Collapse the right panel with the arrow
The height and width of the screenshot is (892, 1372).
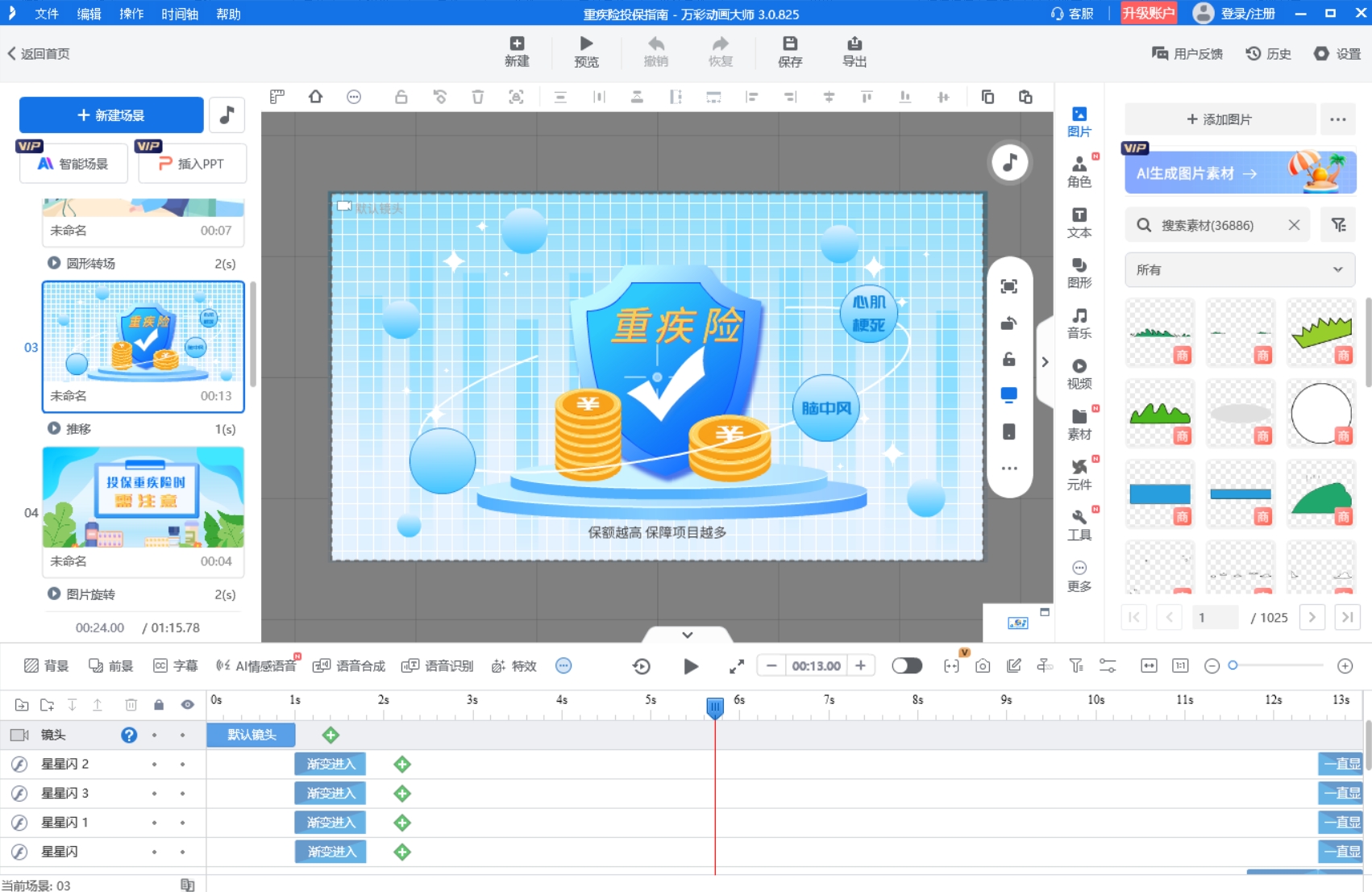tap(1045, 362)
